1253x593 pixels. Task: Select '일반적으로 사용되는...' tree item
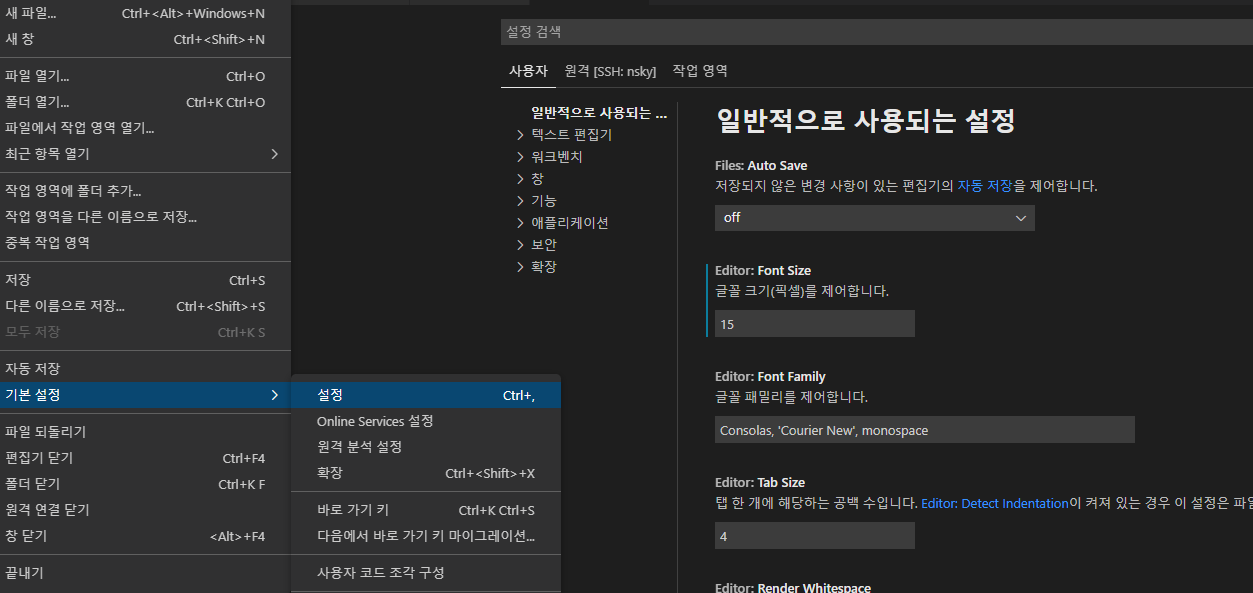pyautogui.click(x=599, y=113)
